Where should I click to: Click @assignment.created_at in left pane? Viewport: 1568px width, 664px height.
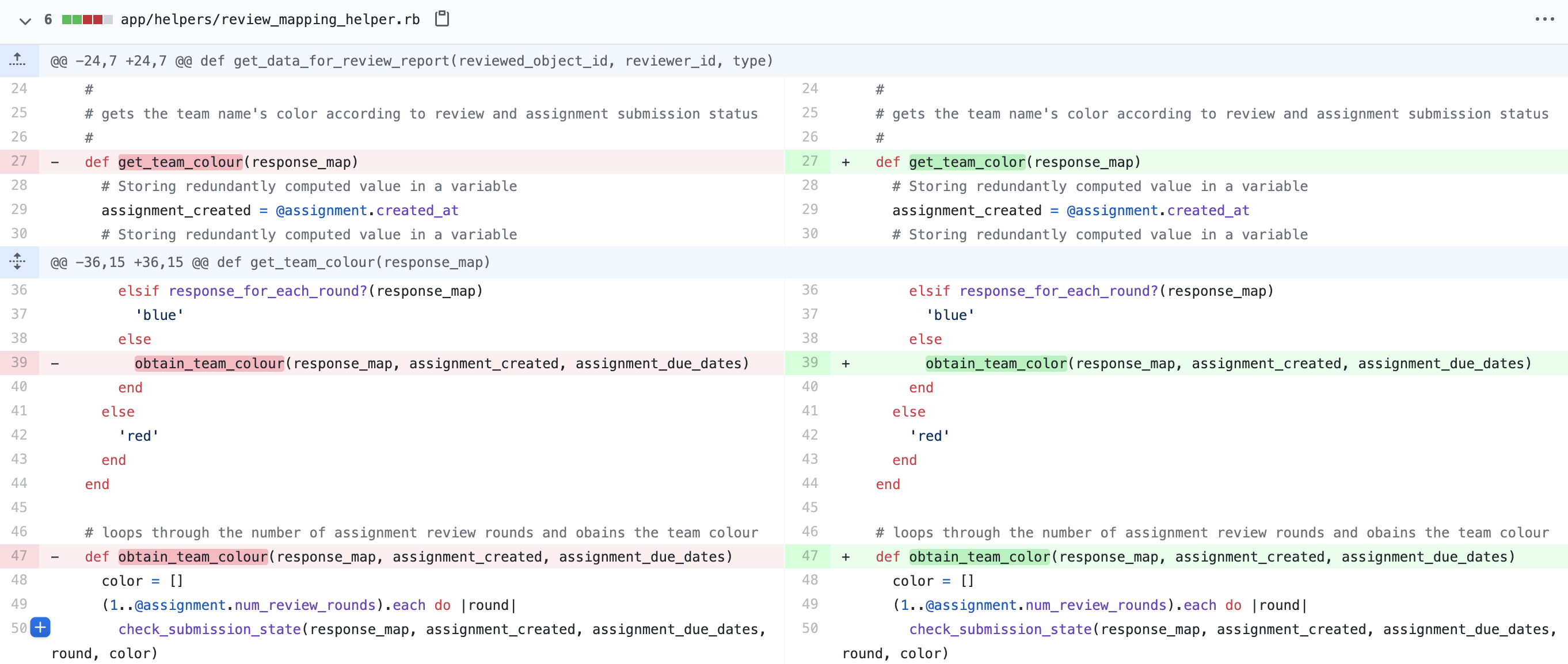click(367, 211)
